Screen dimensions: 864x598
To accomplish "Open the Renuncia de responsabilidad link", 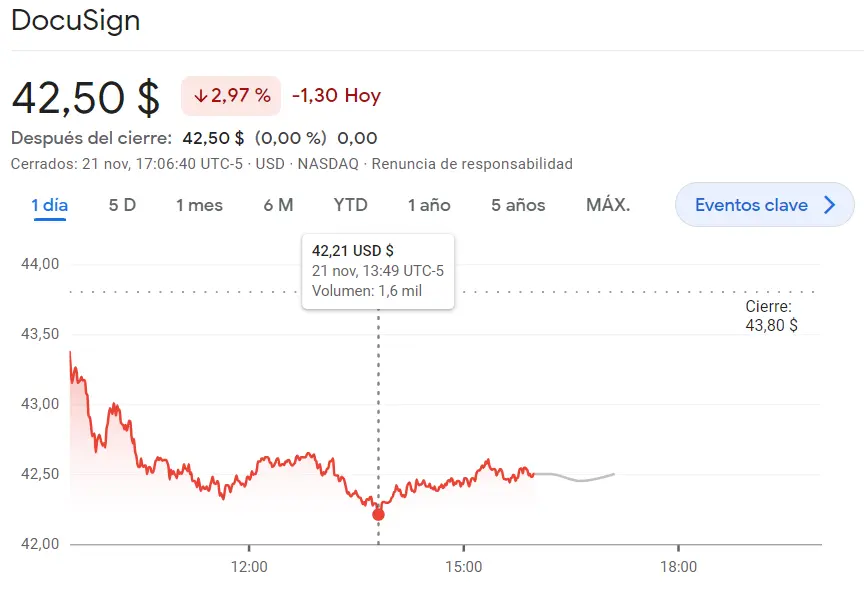I will pyautogui.click(x=472, y=164).
